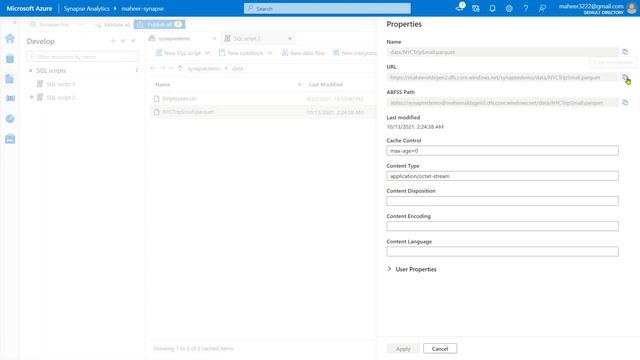
Task: Open the release updates icon with badge
Action: click(460, 7)
